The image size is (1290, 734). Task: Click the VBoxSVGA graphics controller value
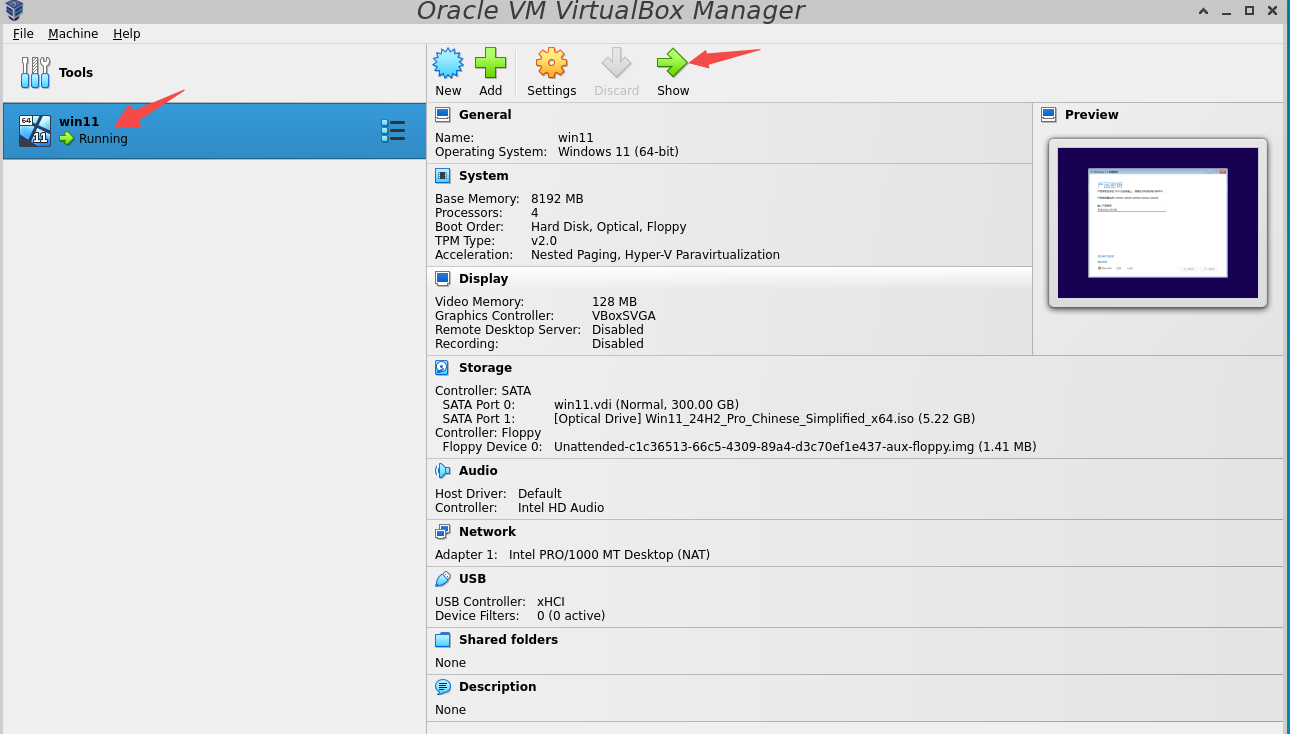624,316
